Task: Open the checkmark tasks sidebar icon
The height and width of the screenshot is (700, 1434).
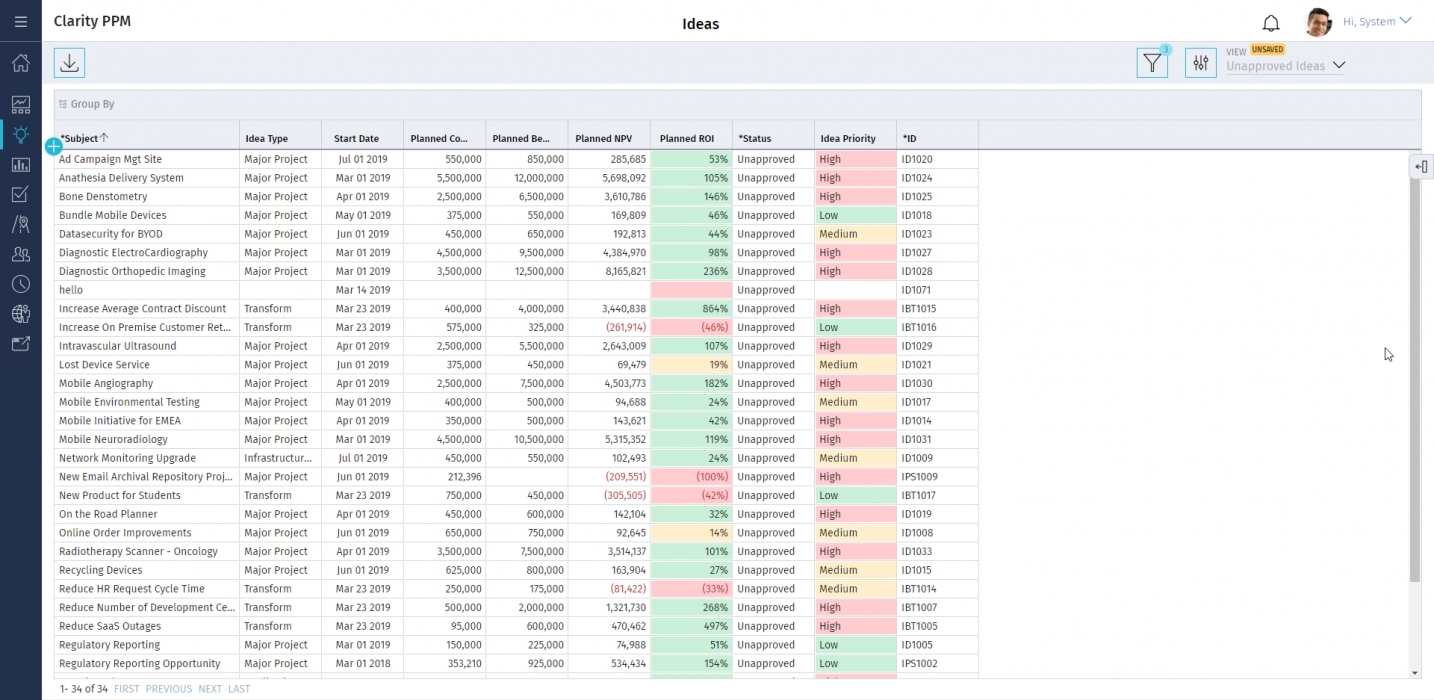Action: pyautogui.click(x=21, y=194)
